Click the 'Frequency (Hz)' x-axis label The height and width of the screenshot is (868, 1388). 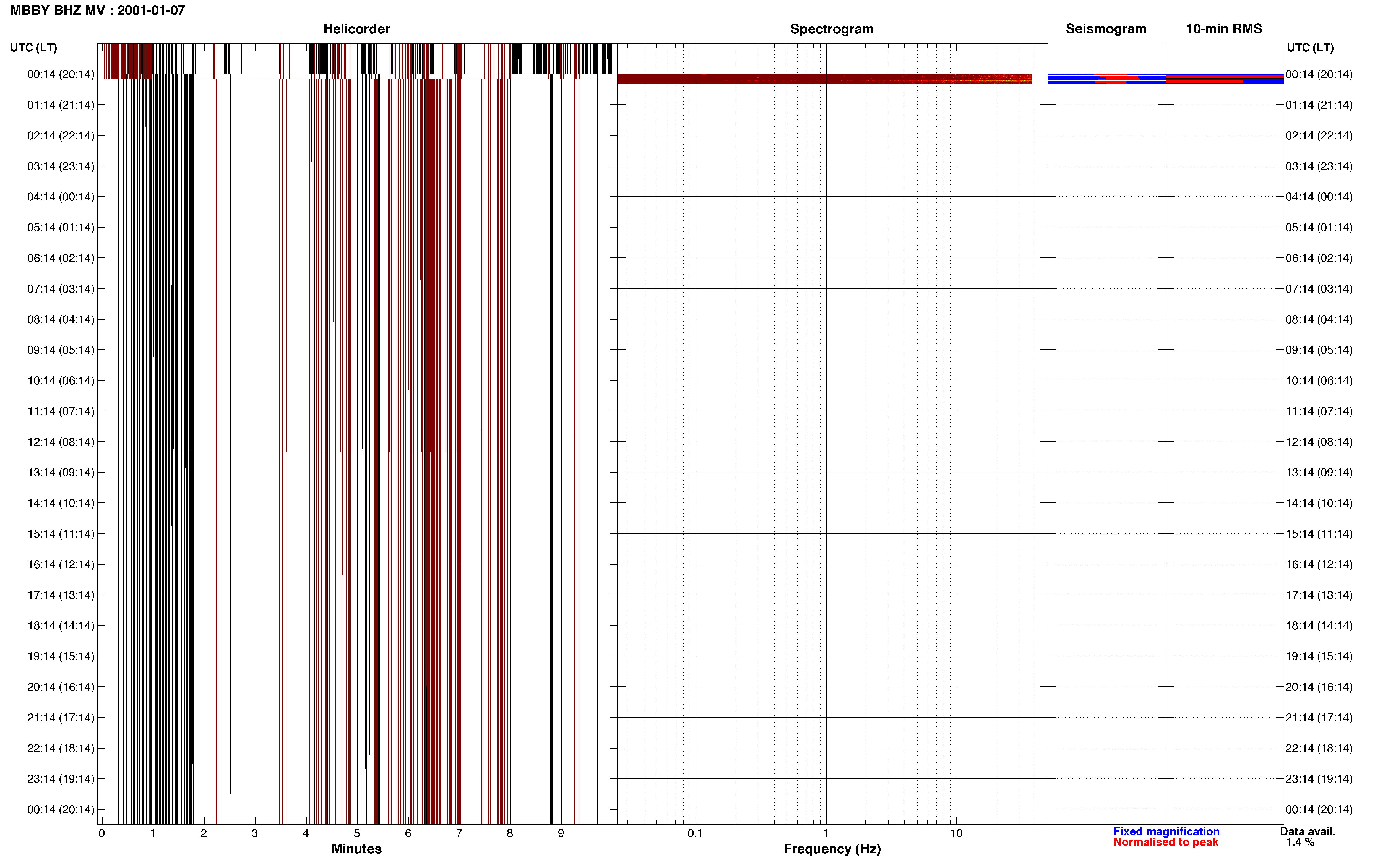click(832, 849)
